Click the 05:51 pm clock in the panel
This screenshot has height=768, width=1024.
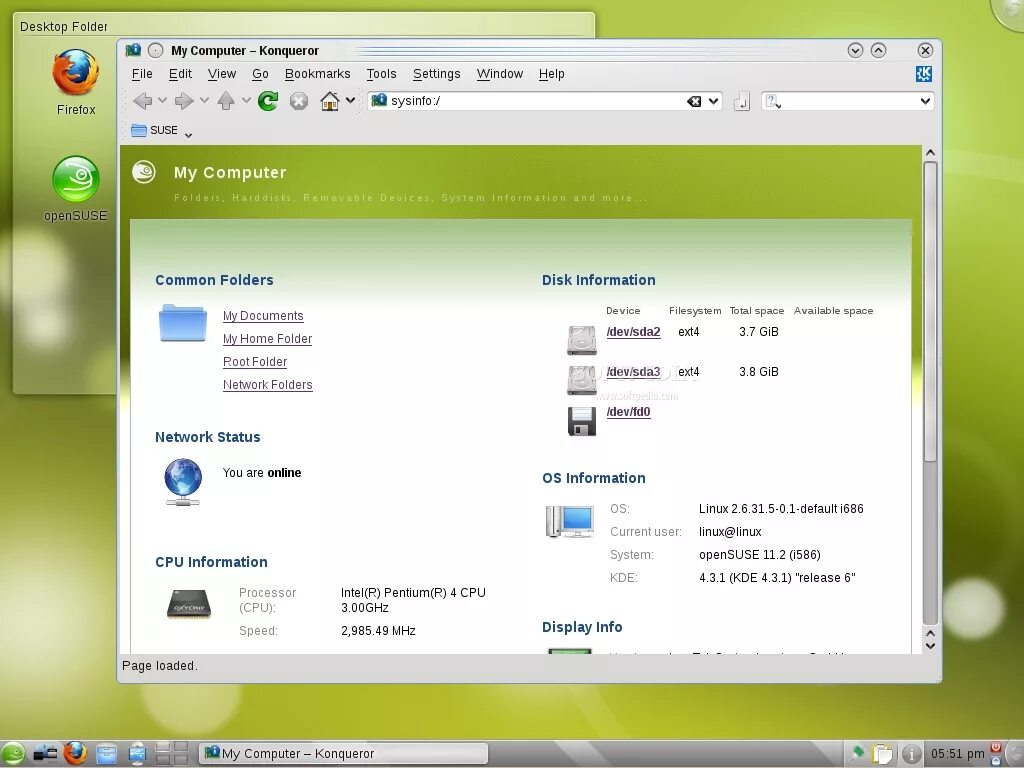(x=957, y=754)
